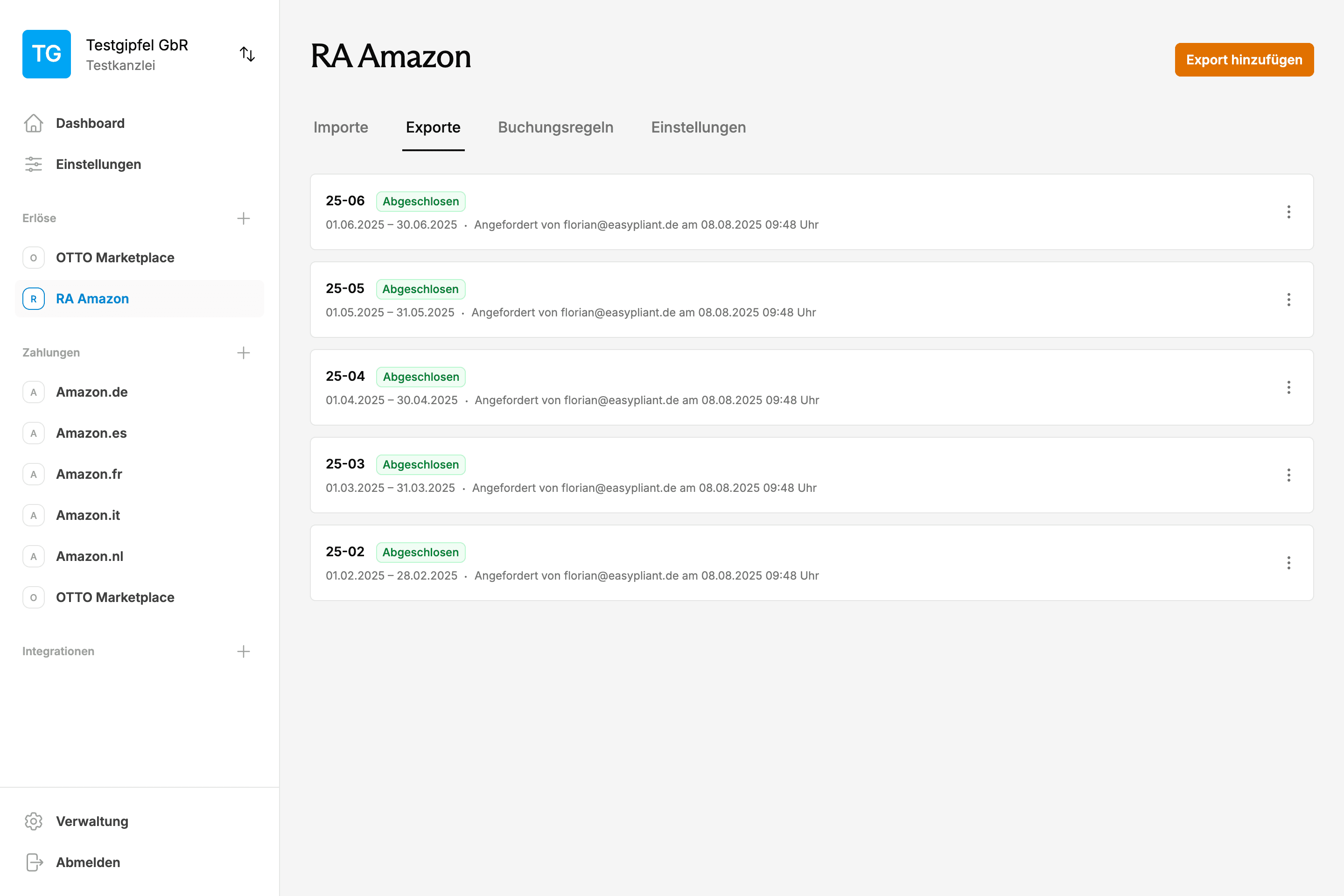Click the Einstellungen sliders icon in sidebar
Viewport: 1344px width, 896px height.
(34, 164)
